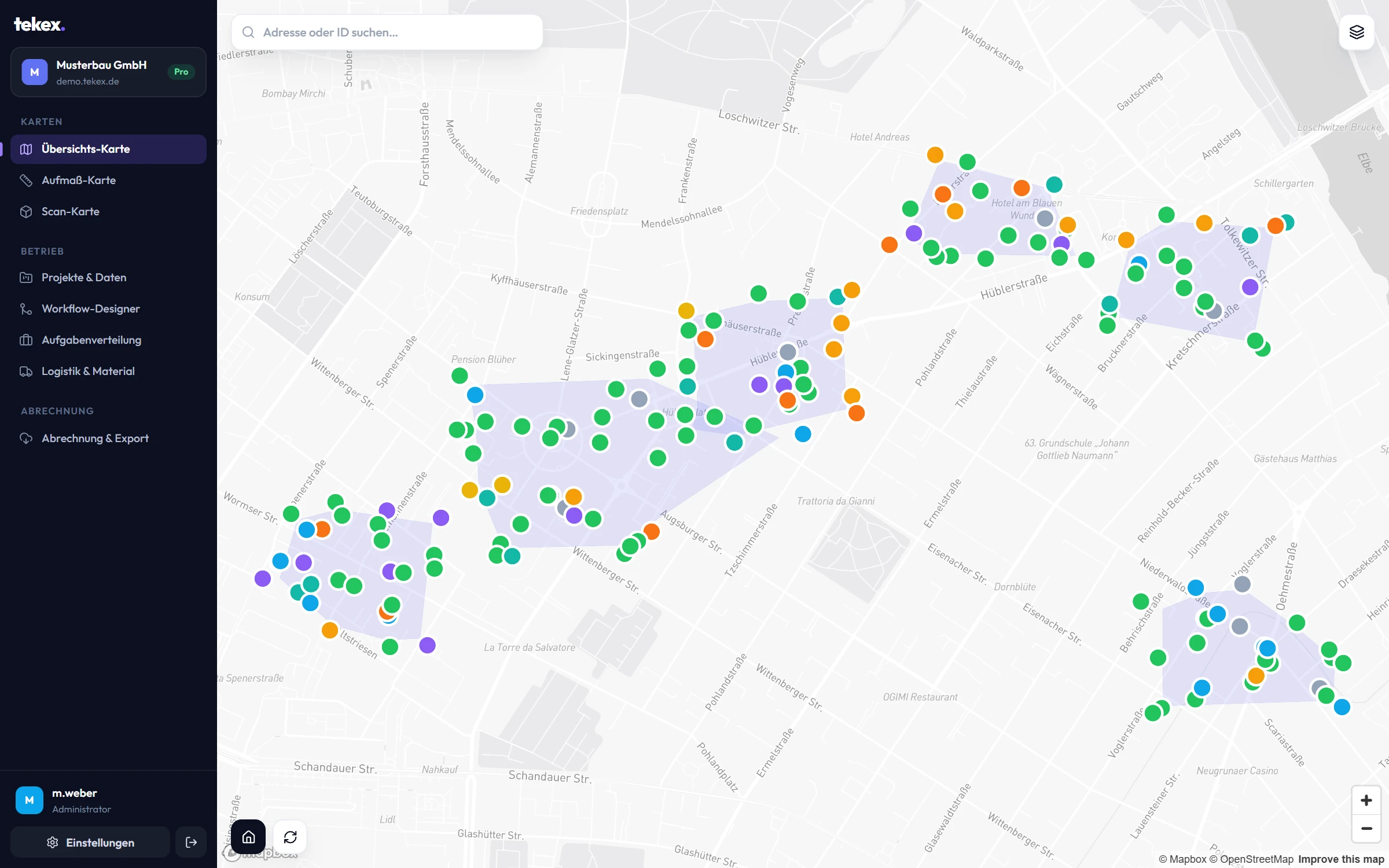The image size is (1389, 868).
Task: Click the Pro plan badge
Action: click(x=181, y=72)
